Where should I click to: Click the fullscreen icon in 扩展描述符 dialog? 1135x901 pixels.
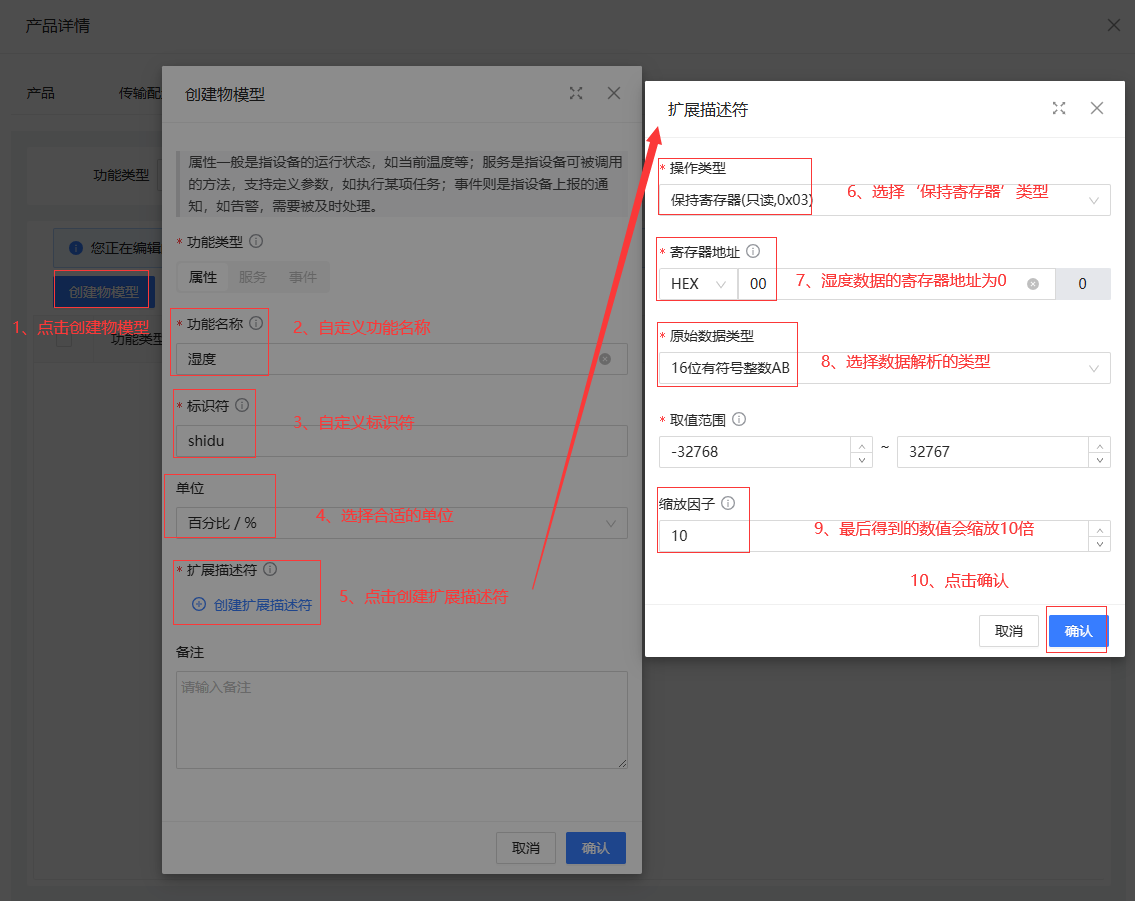1059,108
